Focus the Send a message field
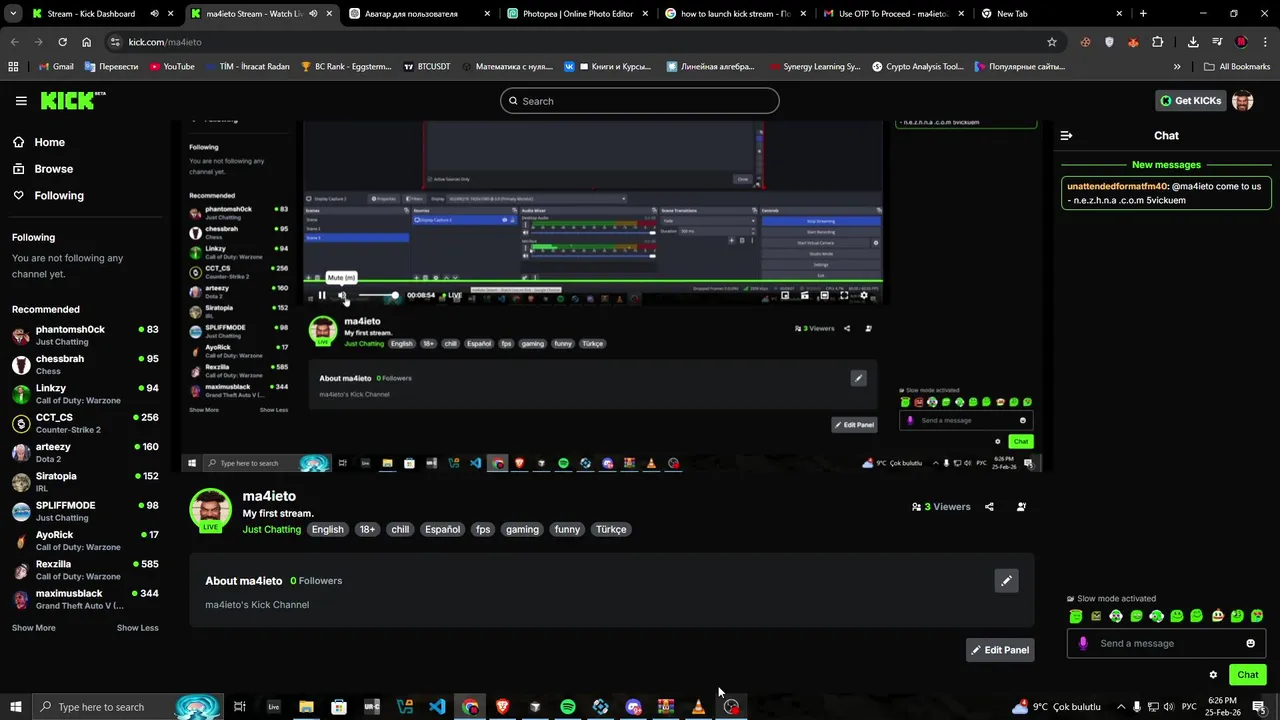1280x720 pixels. coord(1166,643)
